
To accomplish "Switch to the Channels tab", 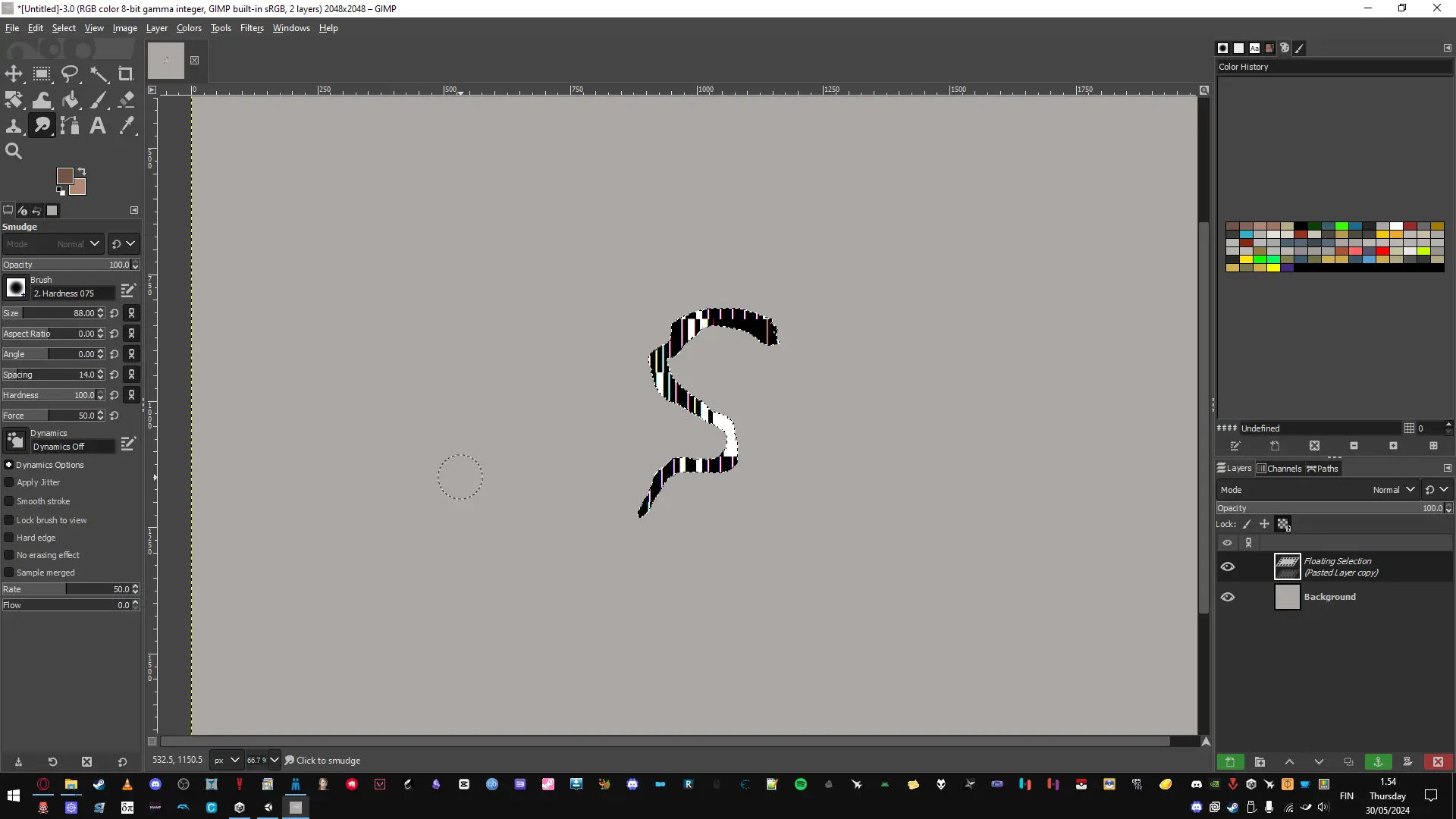I will (1279, 469).
